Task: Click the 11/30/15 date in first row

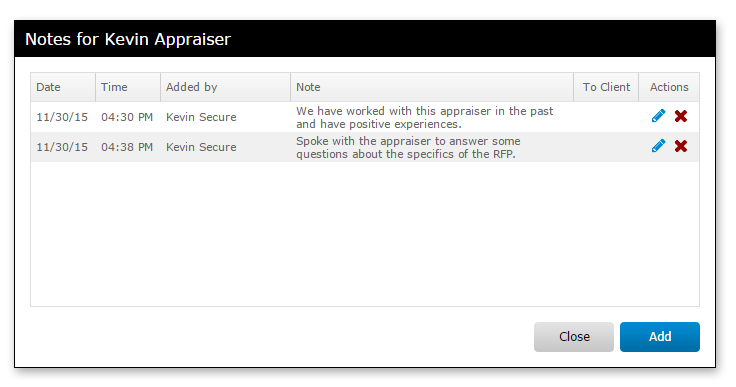Action: click(62, 117)
